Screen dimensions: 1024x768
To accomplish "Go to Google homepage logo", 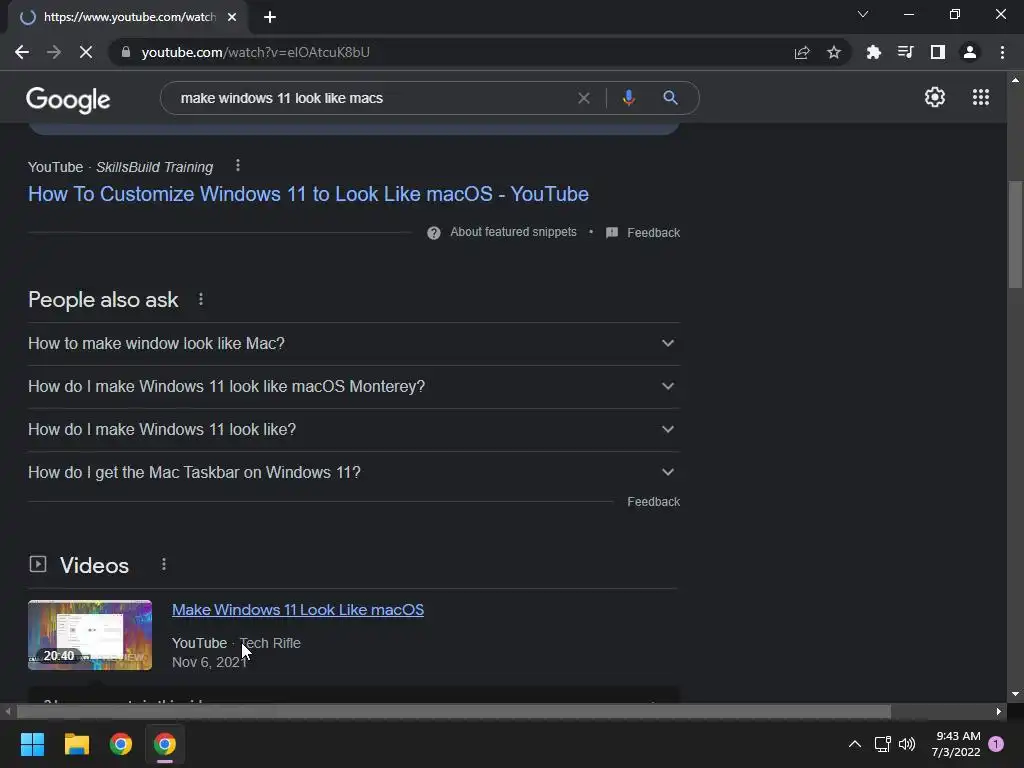I will 68,99.
